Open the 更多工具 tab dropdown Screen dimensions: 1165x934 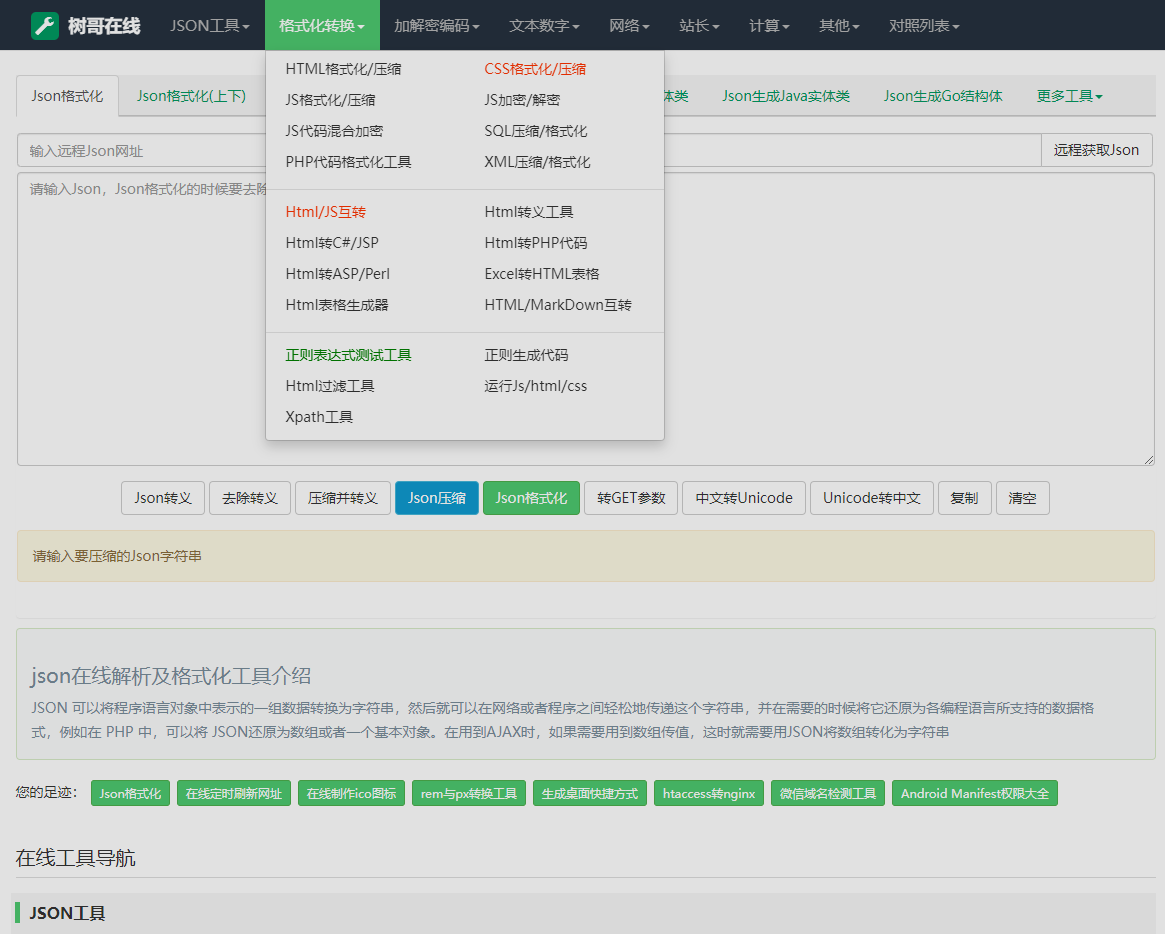click(1069, 96)
